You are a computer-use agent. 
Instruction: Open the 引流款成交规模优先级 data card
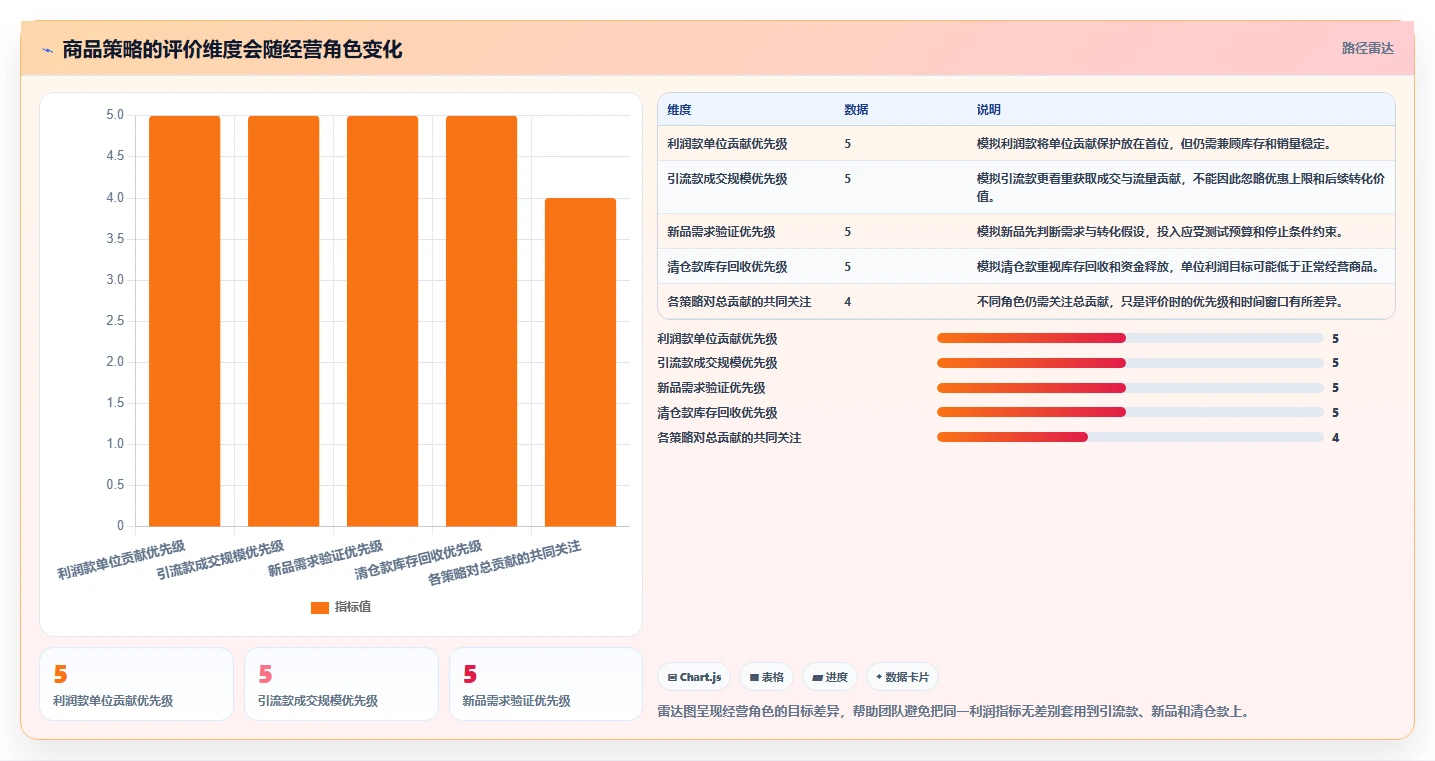coord(341,684)
